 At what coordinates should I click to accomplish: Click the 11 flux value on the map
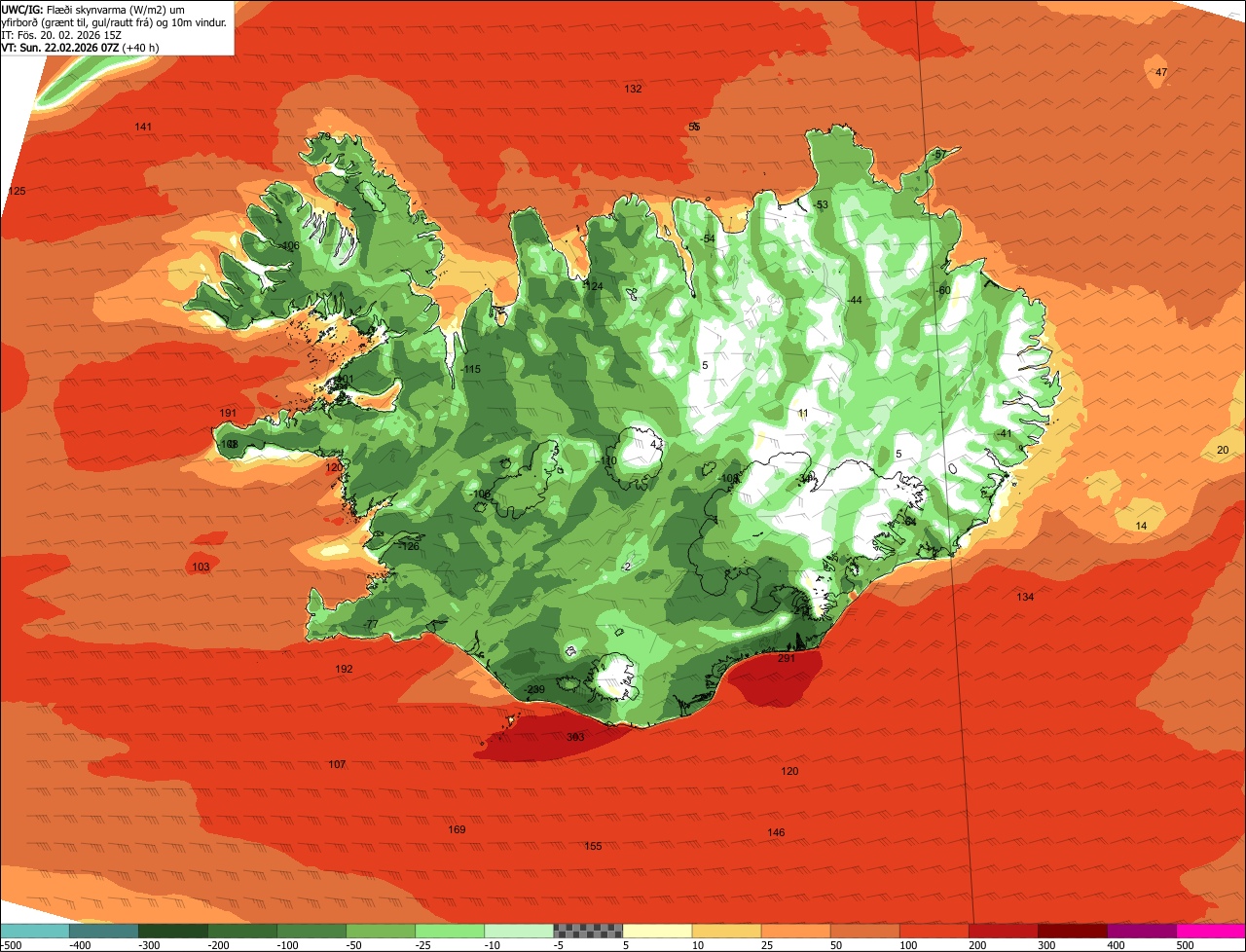coord(803,414)
